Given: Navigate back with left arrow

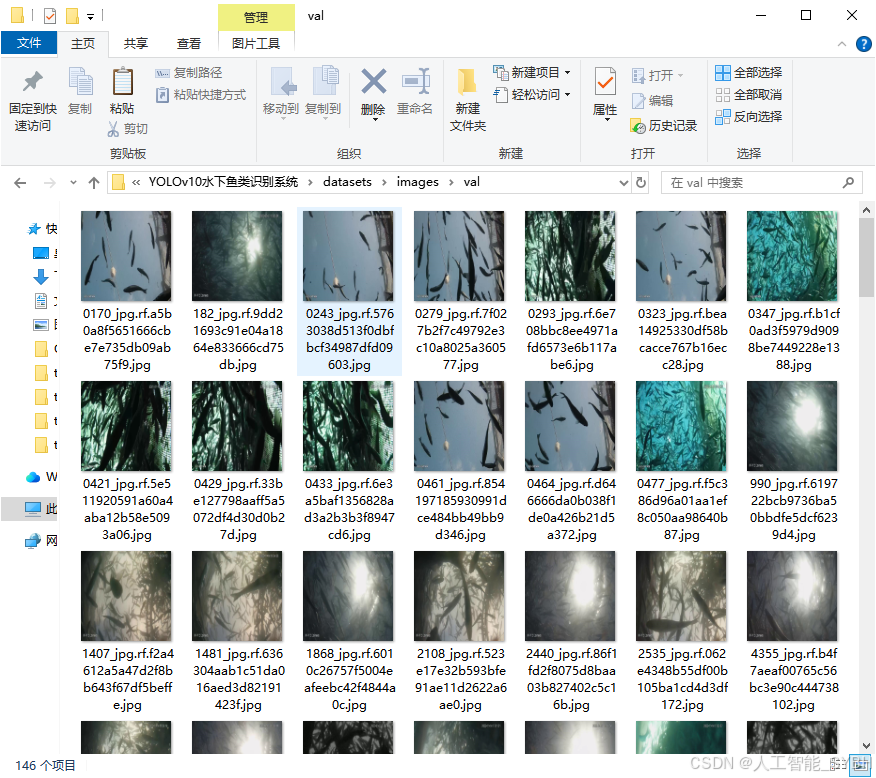Looking at the screenshot, I should click(20, 183).
